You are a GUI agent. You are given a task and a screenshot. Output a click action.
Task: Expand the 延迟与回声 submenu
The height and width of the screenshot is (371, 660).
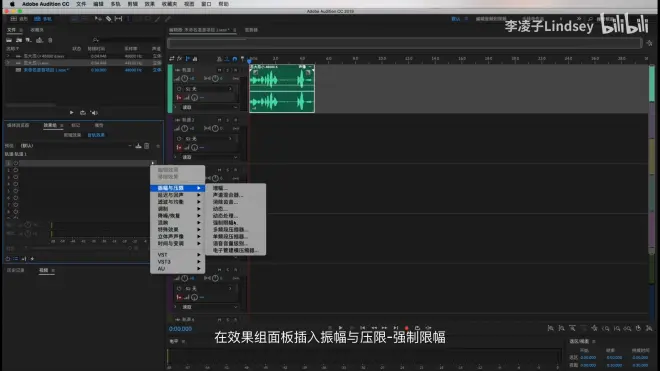178,195
